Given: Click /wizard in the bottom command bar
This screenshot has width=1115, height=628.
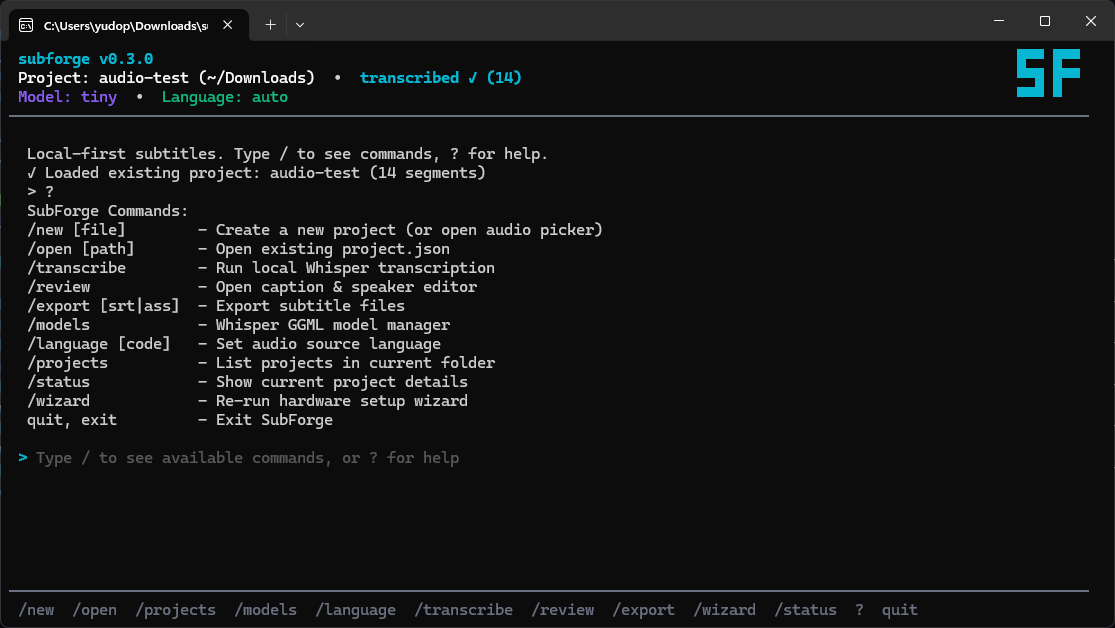Looking at the screenshot, I should (x=725, y=610).
